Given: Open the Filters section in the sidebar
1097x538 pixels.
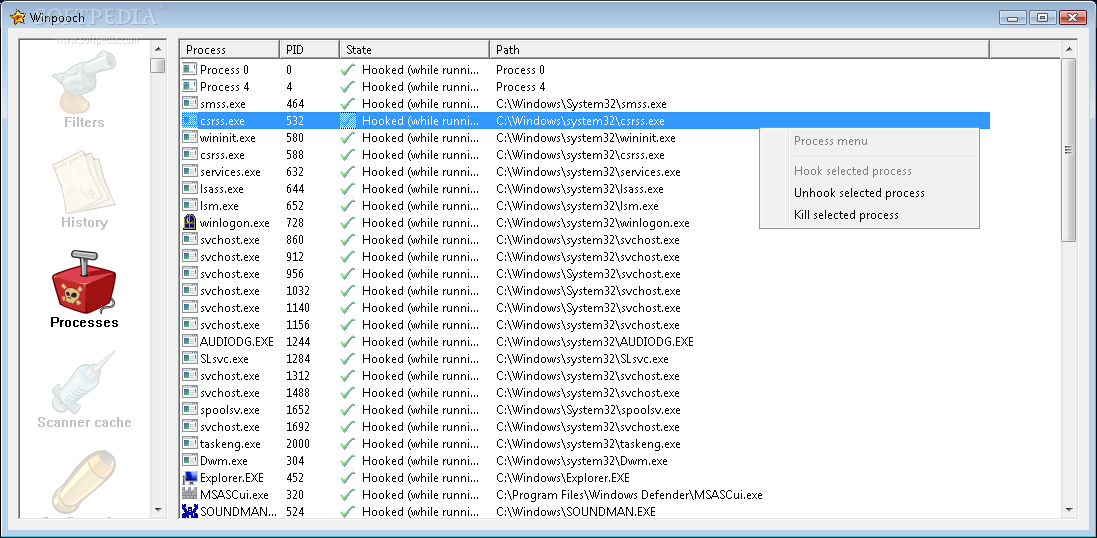Looking at the screenshot, I should point(84,90).
